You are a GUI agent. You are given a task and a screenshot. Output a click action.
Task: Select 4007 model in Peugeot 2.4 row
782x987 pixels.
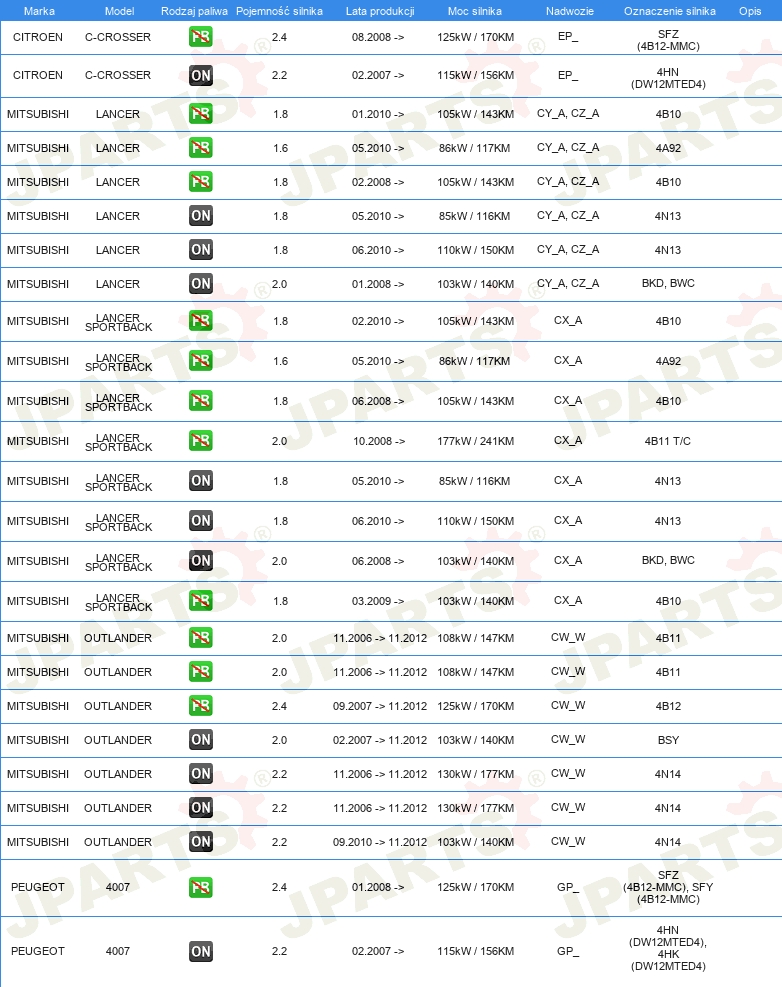(x=118, y=887)
